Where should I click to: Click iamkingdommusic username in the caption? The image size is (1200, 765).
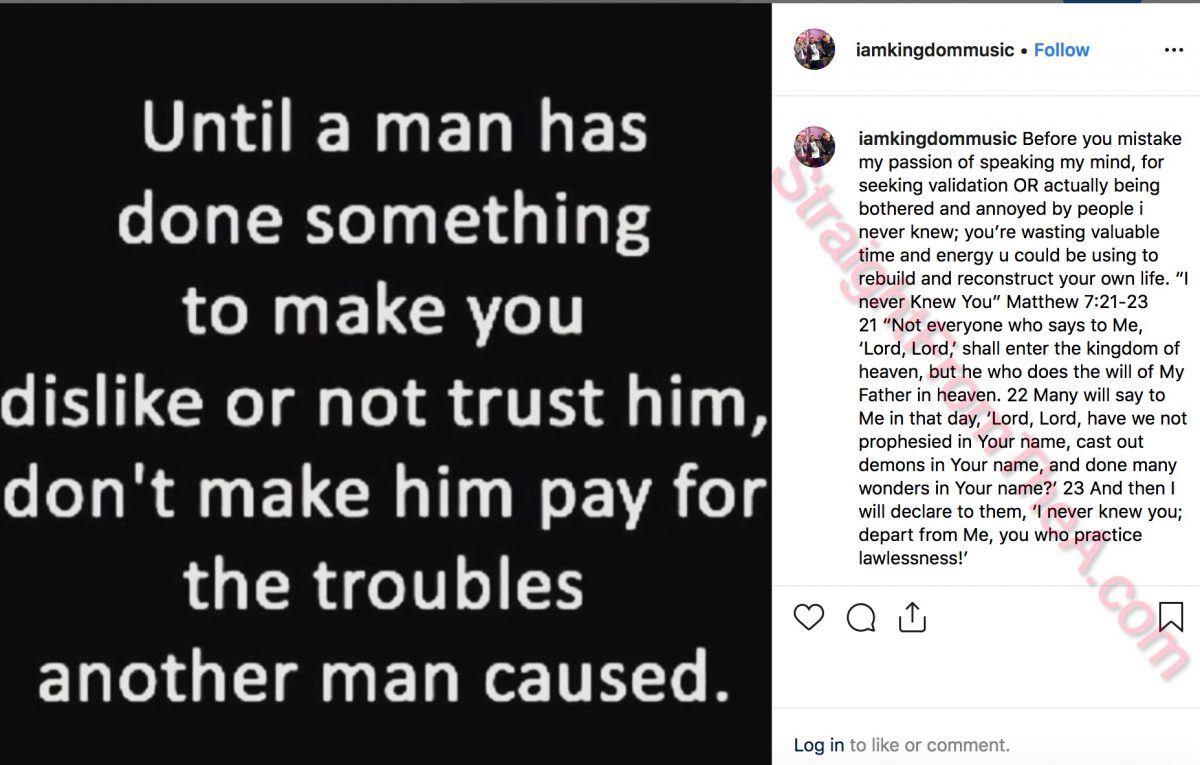point(937,139)
